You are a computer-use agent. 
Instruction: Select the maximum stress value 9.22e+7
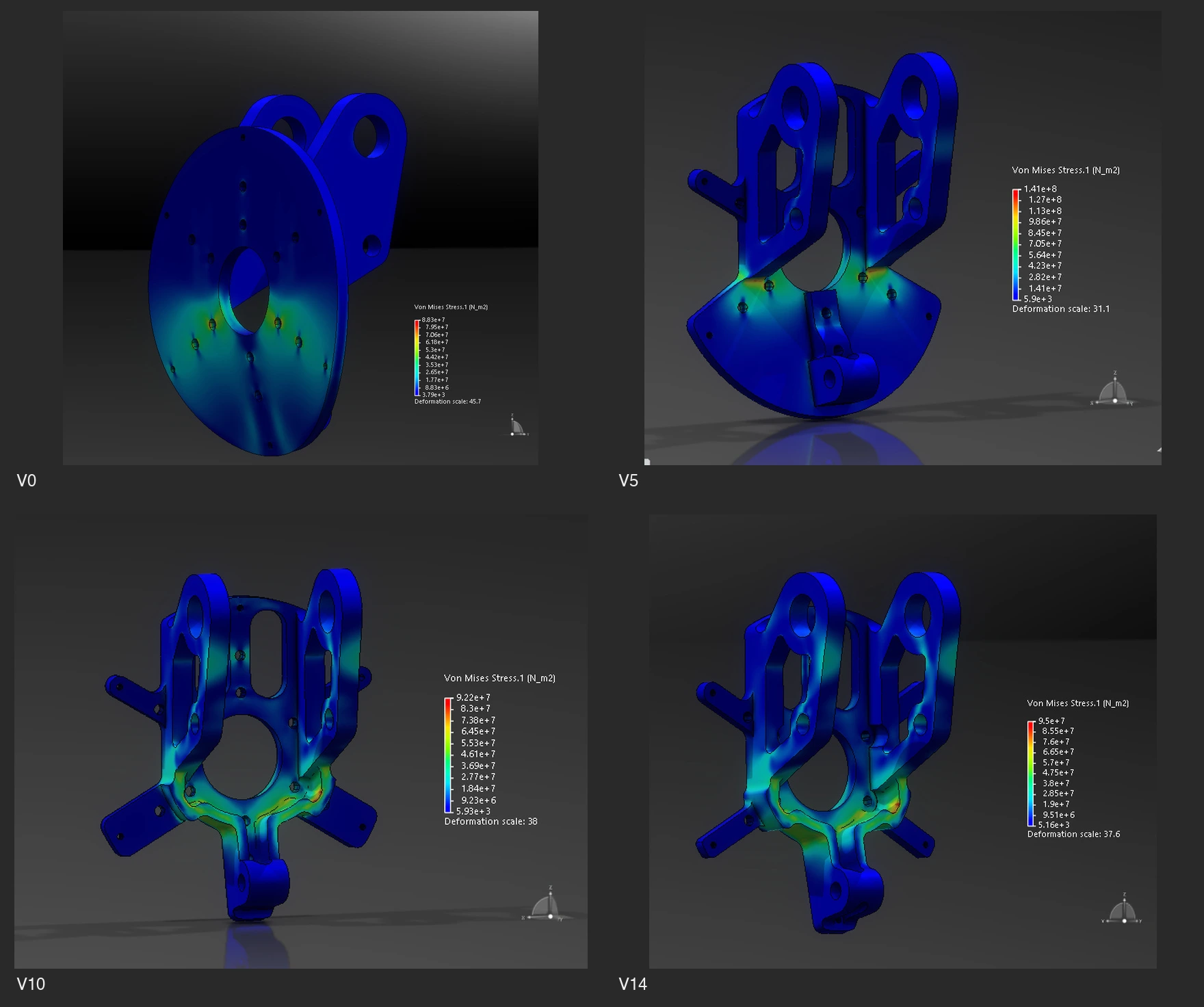click(473, 698)
